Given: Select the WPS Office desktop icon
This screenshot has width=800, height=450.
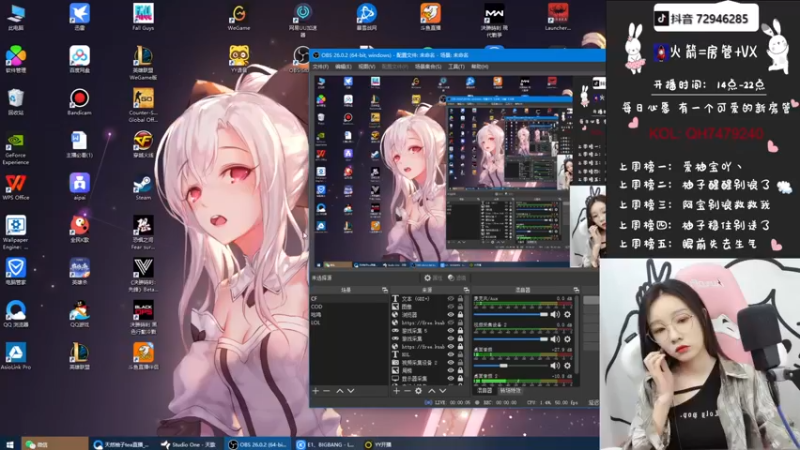Looking at the screenshot, I should [x=15, y=187].
